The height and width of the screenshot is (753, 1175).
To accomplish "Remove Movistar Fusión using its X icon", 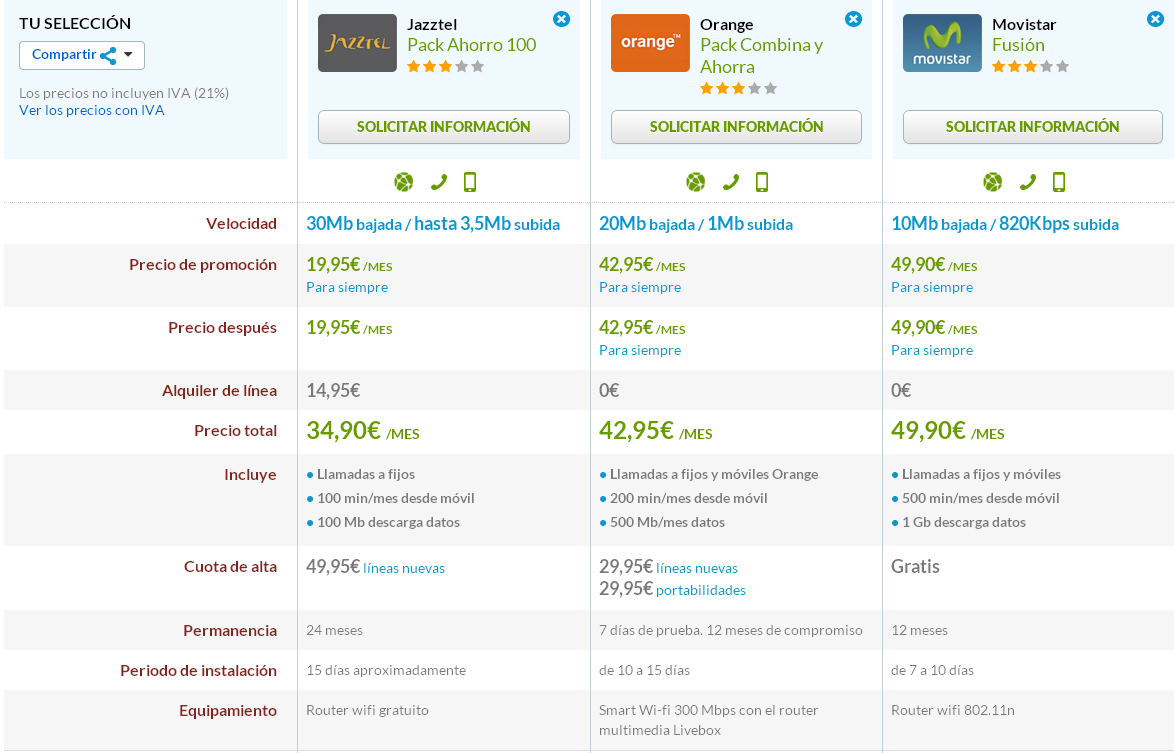I will tap(1157, 19).
